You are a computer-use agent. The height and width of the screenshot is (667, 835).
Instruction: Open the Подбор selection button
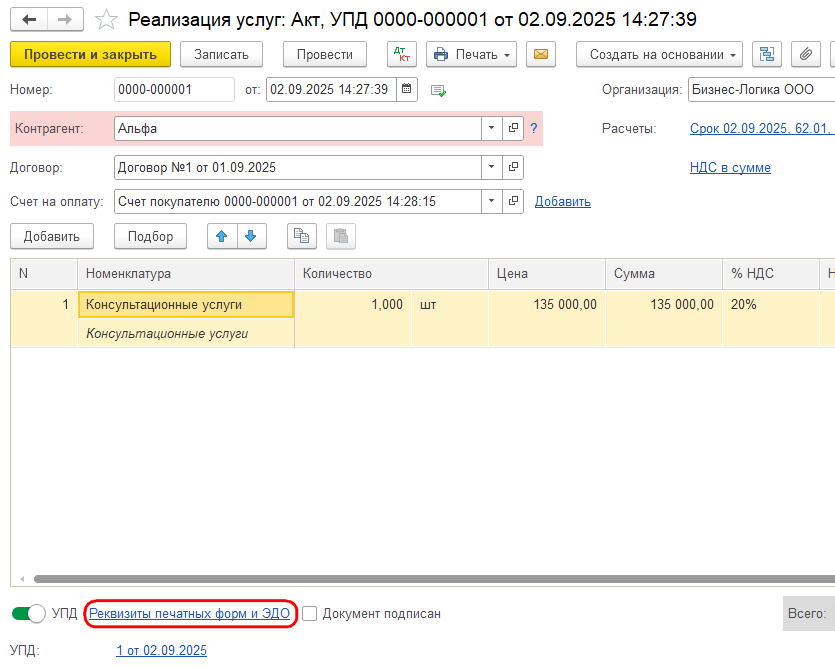point(150,236)
